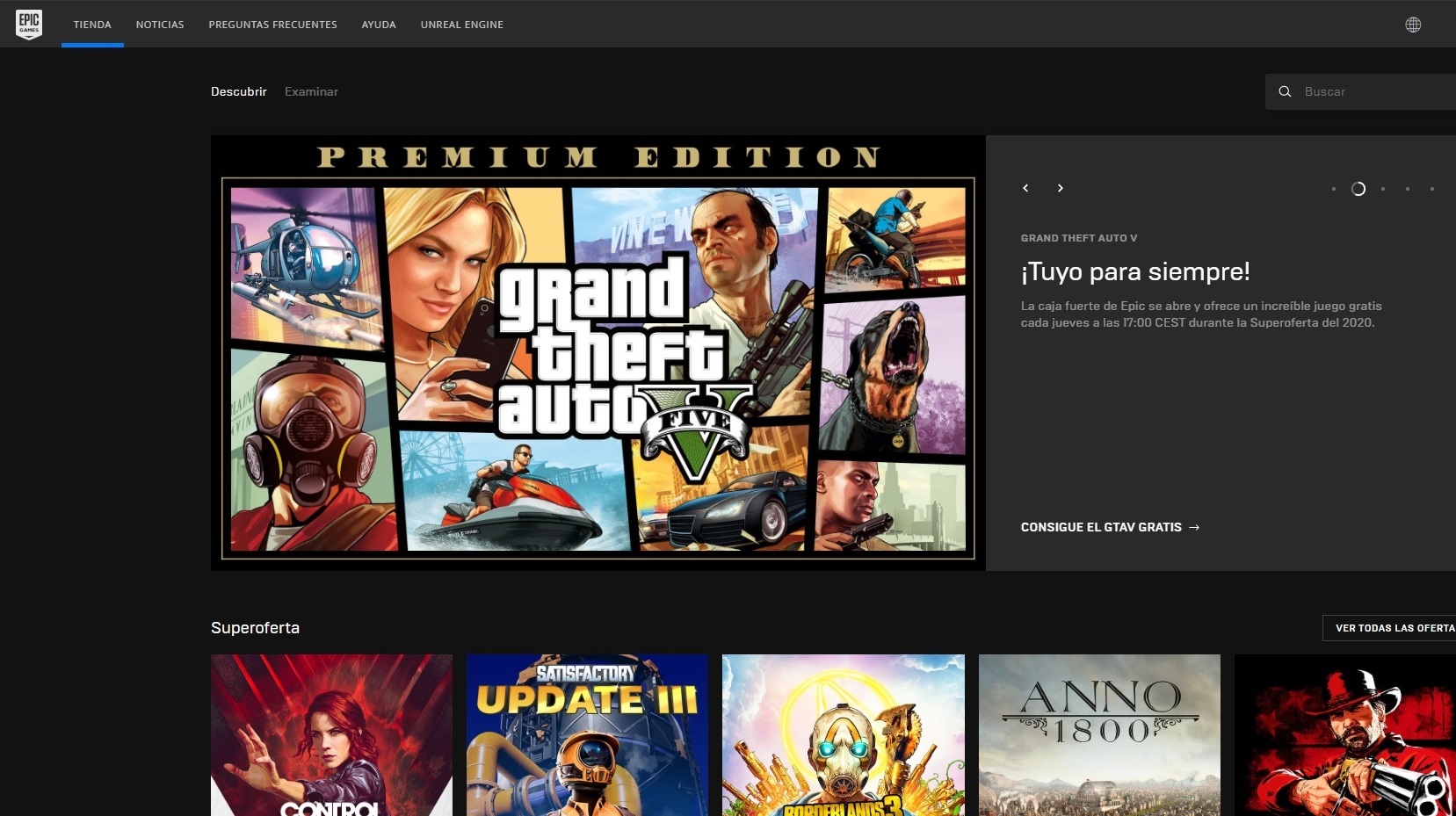Open the NOTICIAS menu item
Viewport: 1456px width, 816px height.
click(x=160, y=25)
